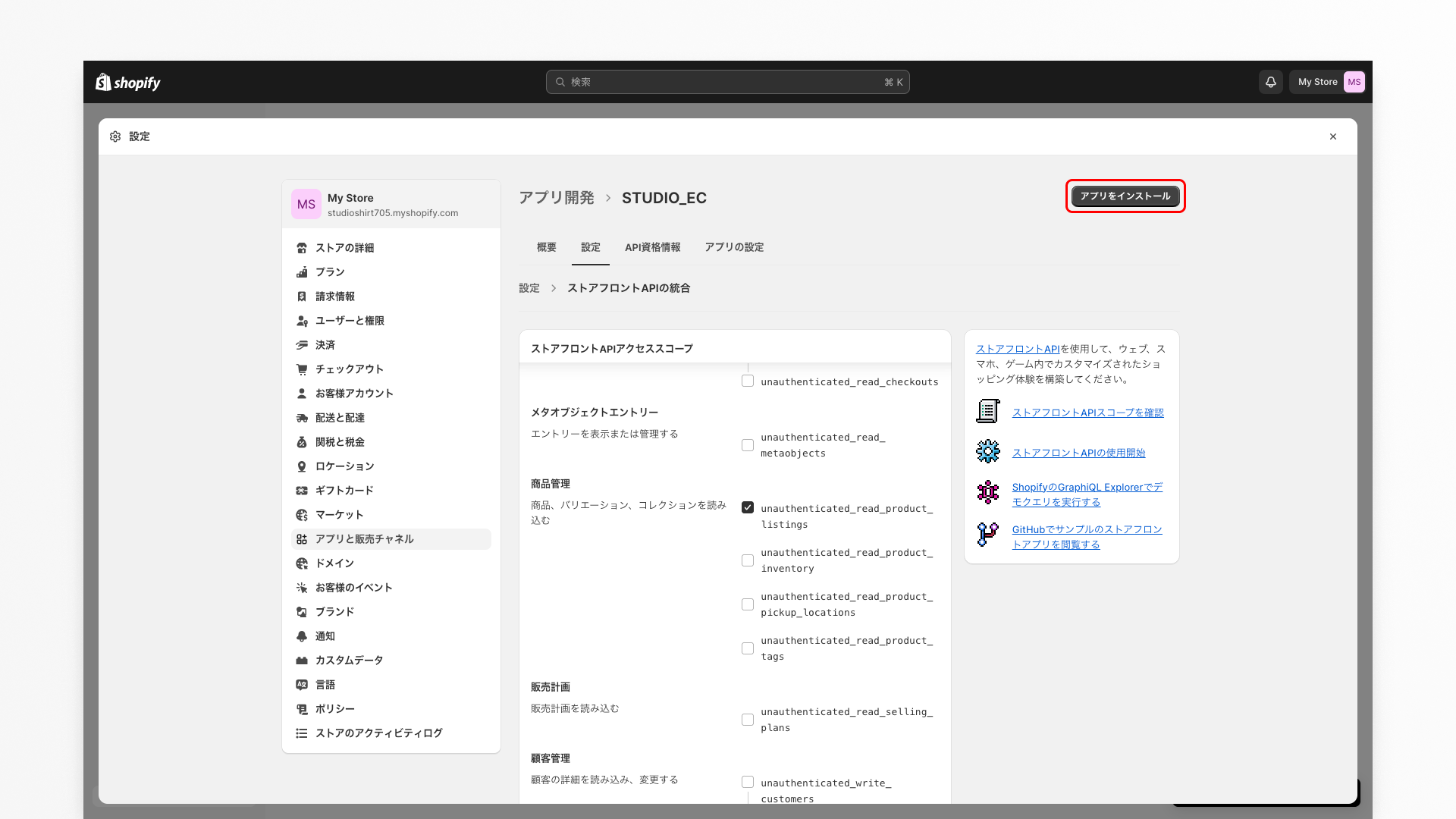Click the プラン chart icon
The image size is (1456, 819).
pos(302,272)
